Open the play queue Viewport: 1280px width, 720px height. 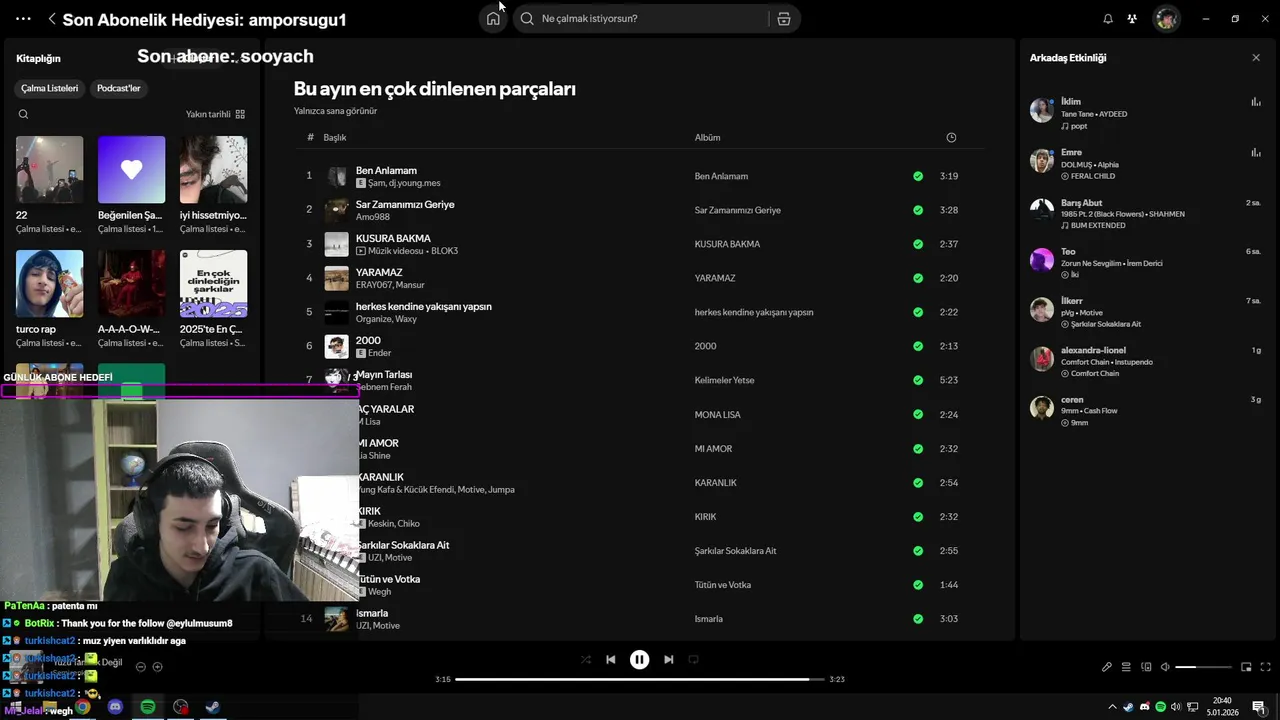pyautogui.click(x=1126, y=667)
